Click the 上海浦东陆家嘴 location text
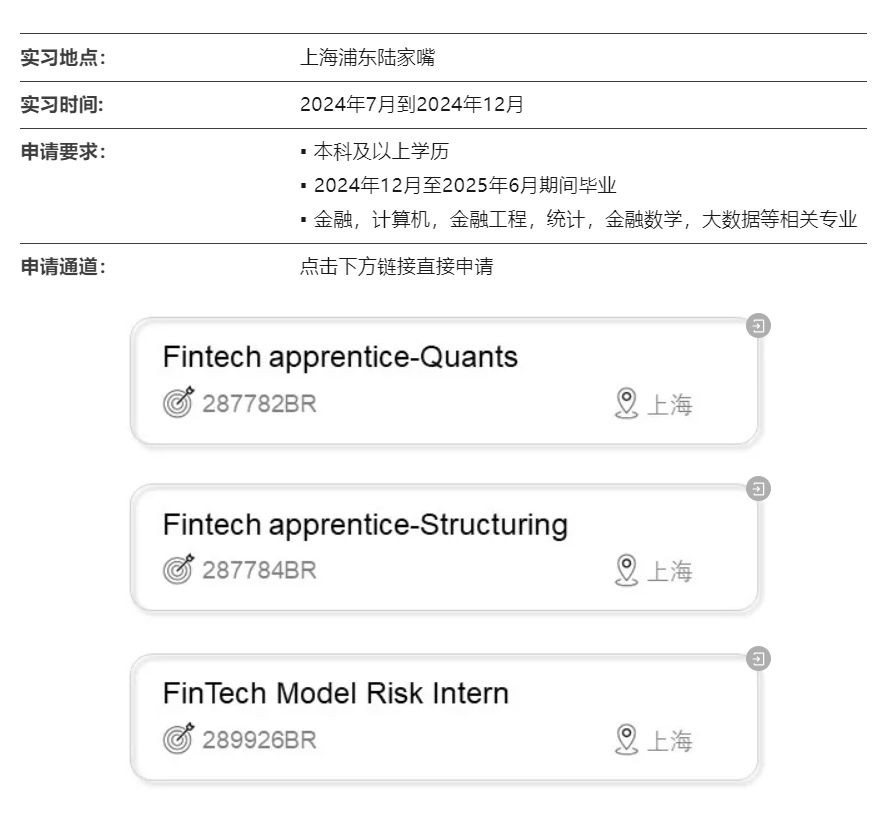The height and width of the screenshot is (838, 883). point(367,58)
